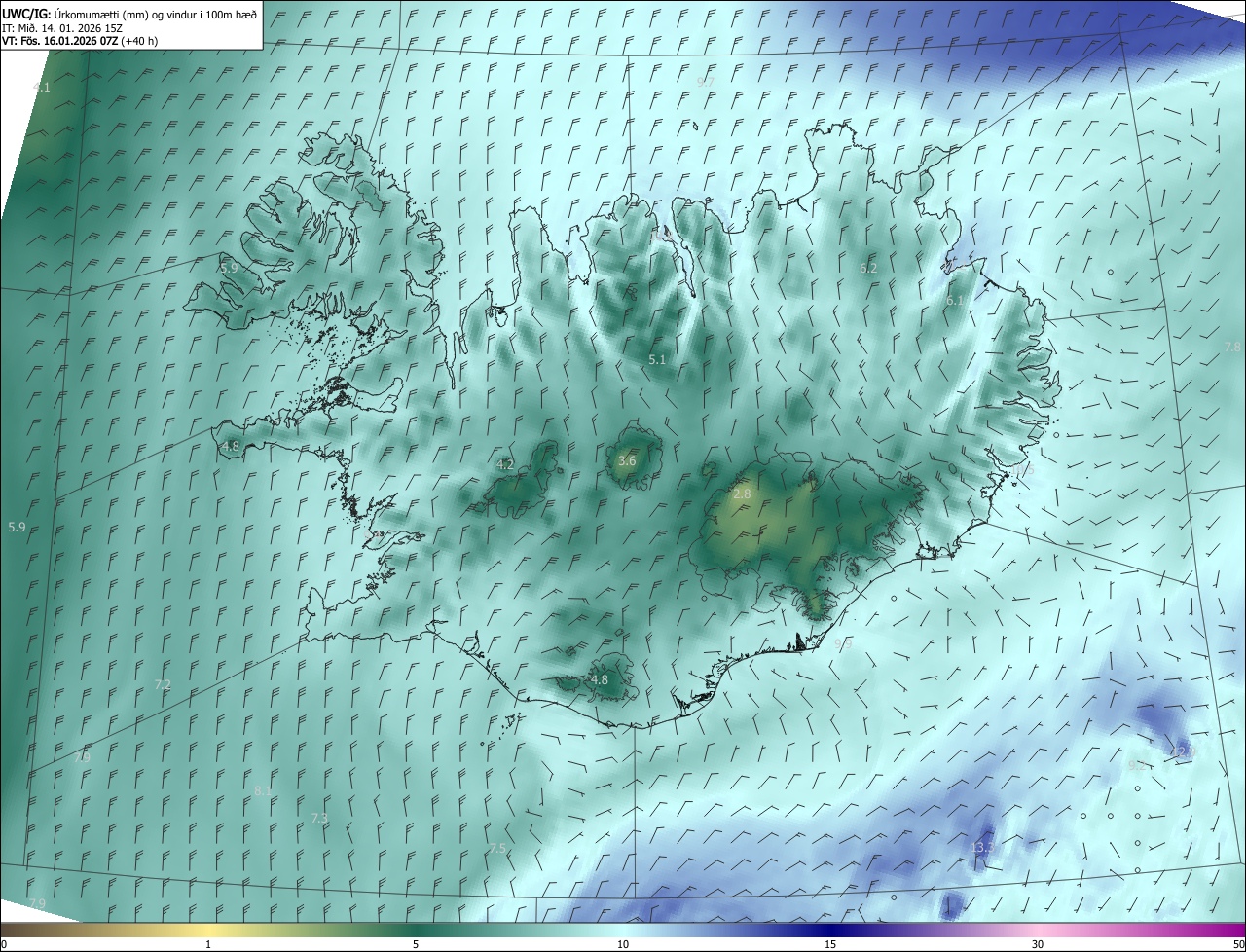Viewport: 1246px width, 952px height.
Task: Click the 0 tick on color scale
Action: [x=4, y=944]
